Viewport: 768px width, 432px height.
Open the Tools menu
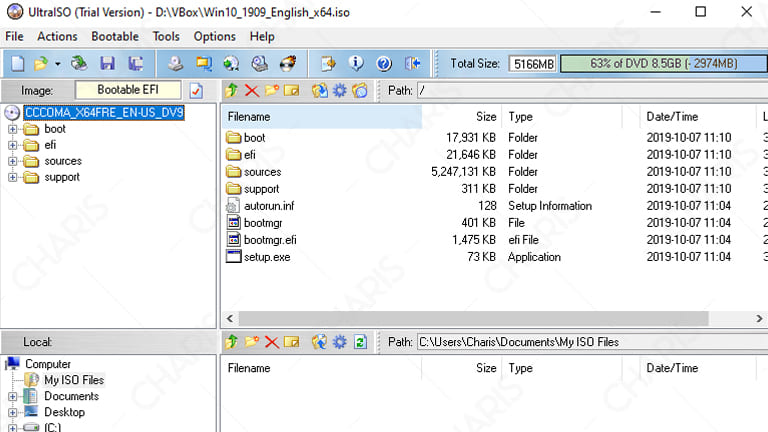(x=166, y=37)
